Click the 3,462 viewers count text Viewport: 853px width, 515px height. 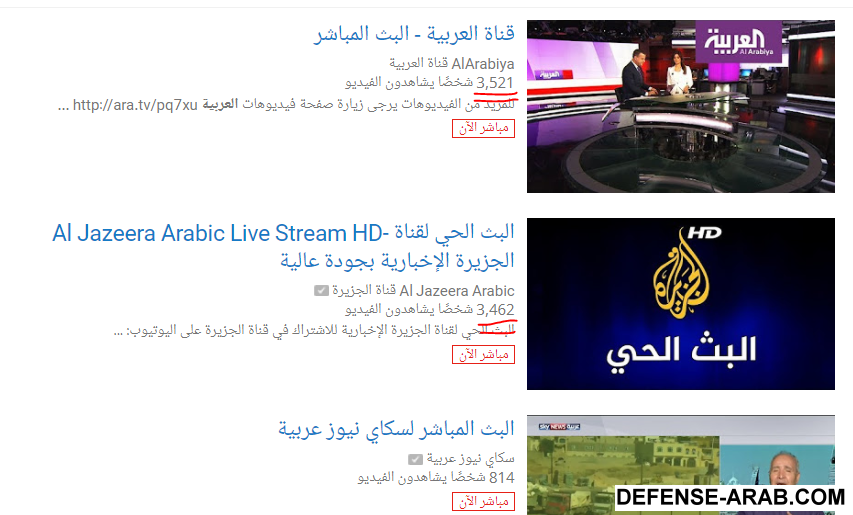[430, 309]
